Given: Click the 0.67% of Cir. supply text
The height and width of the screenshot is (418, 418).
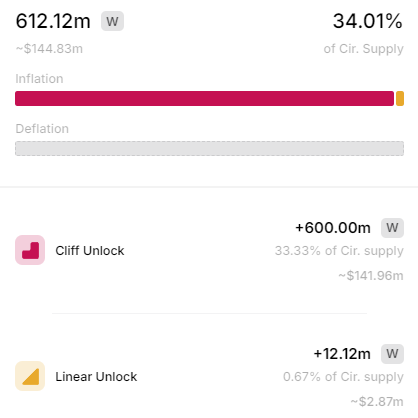Looking at the screenshot, I should coord(343,377).
